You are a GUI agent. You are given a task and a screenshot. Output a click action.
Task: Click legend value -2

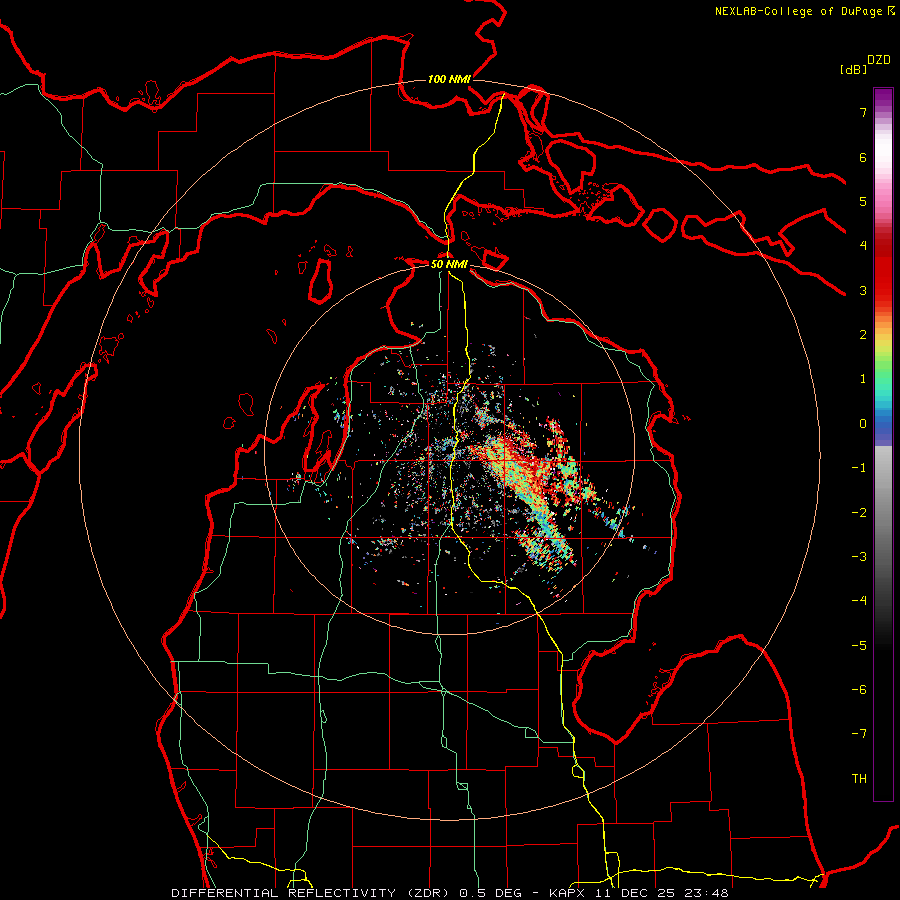tap(859, 513)
